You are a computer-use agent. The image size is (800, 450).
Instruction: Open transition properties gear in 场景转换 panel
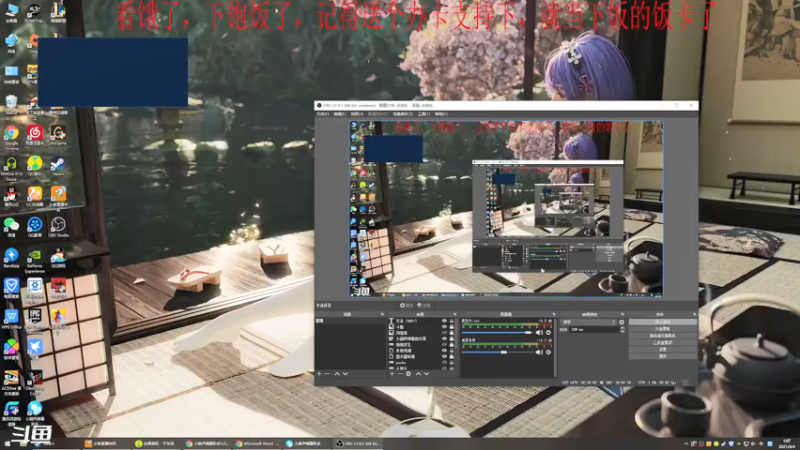click(621, 322)
